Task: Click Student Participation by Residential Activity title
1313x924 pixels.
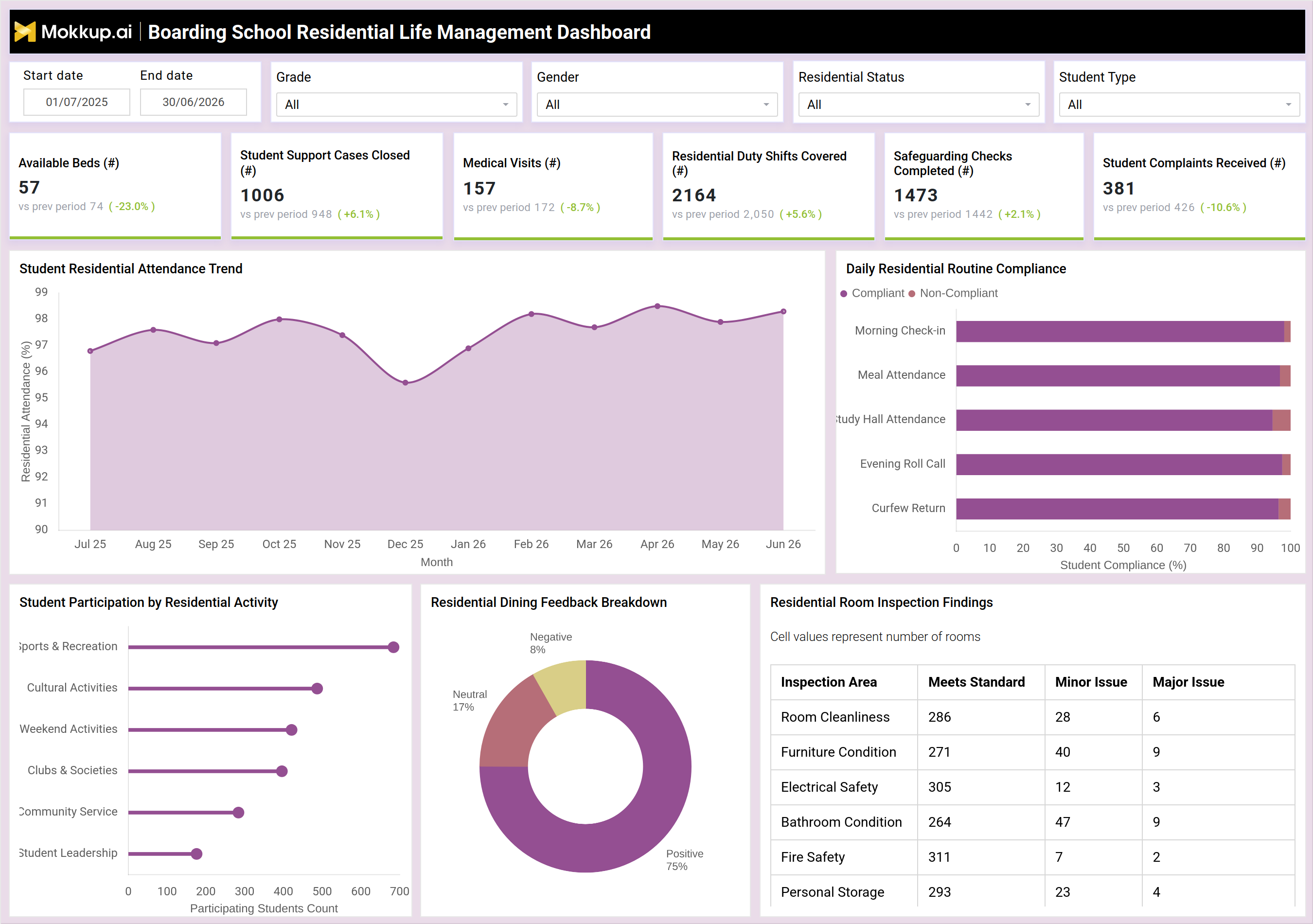Action: pyautogui.click(x=149, y=602)
